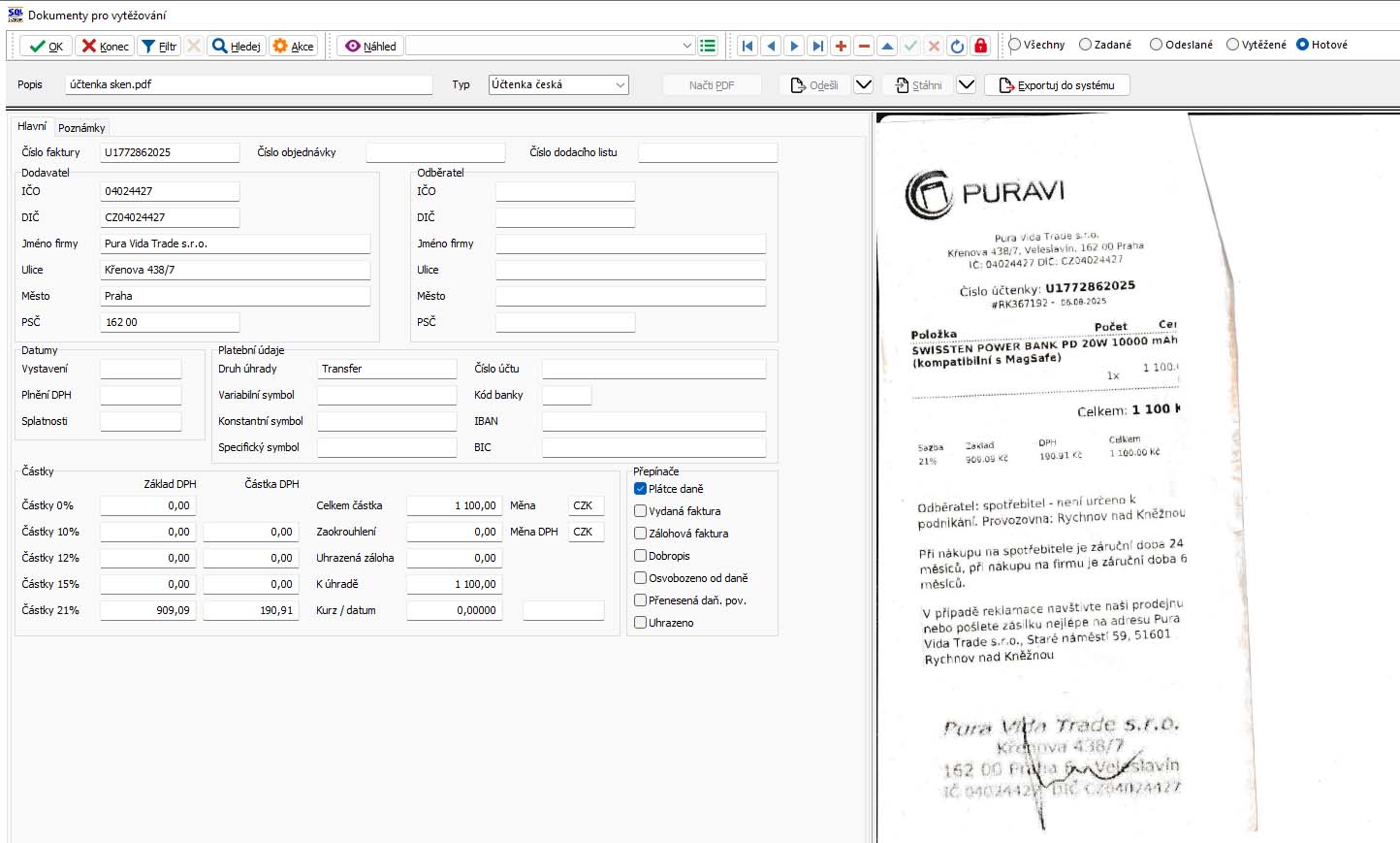This screenshot has height=843, width=1400.
Task: Add new record with red plus icon
Action: point(841,46)
